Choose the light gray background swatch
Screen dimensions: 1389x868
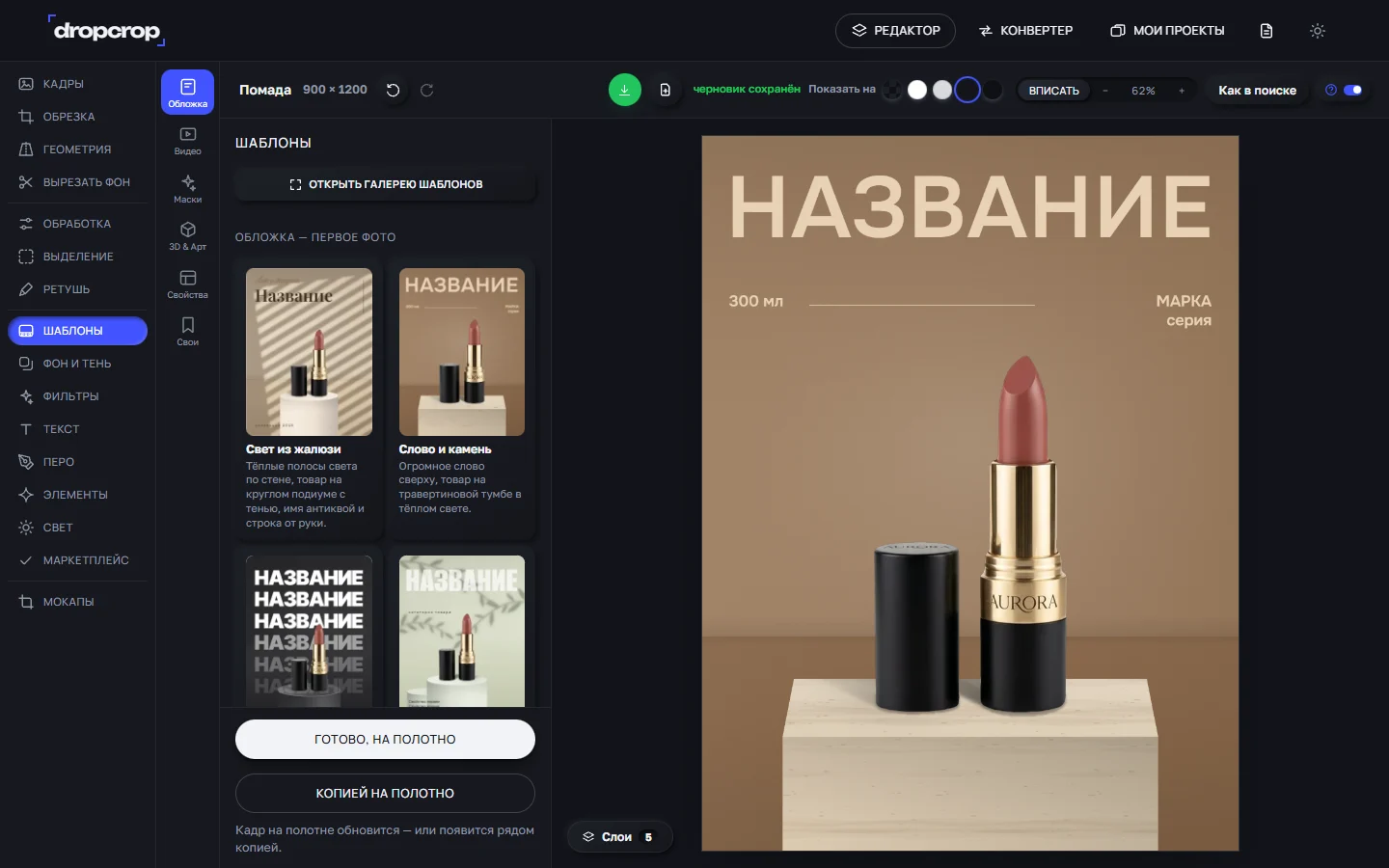pos(942,90)
